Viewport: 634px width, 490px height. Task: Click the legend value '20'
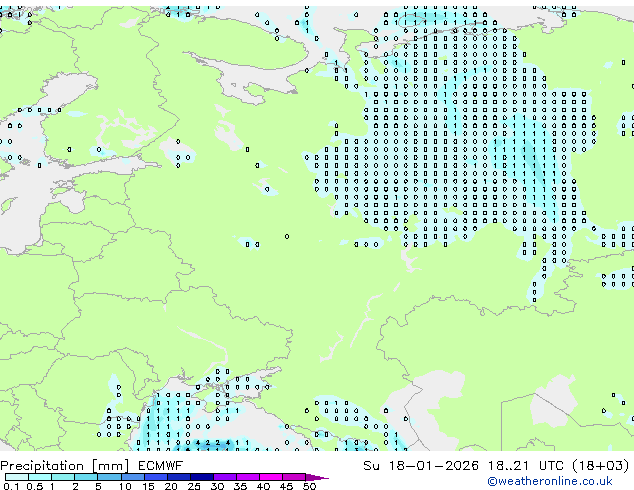click(171, 486)
